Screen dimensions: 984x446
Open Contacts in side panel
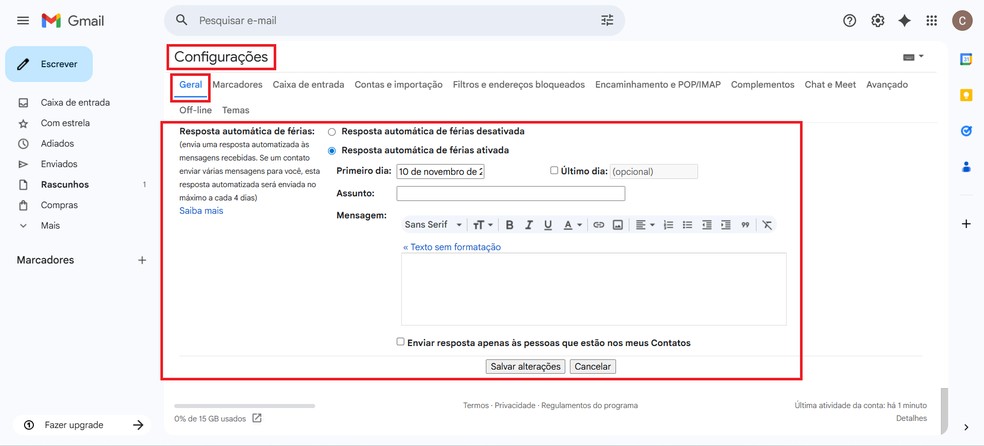tap(966, 166)
